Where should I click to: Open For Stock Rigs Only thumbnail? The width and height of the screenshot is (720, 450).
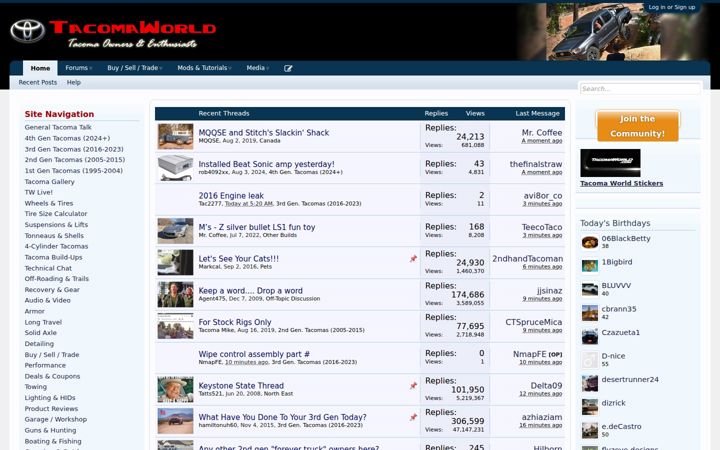tap(175, 326)
